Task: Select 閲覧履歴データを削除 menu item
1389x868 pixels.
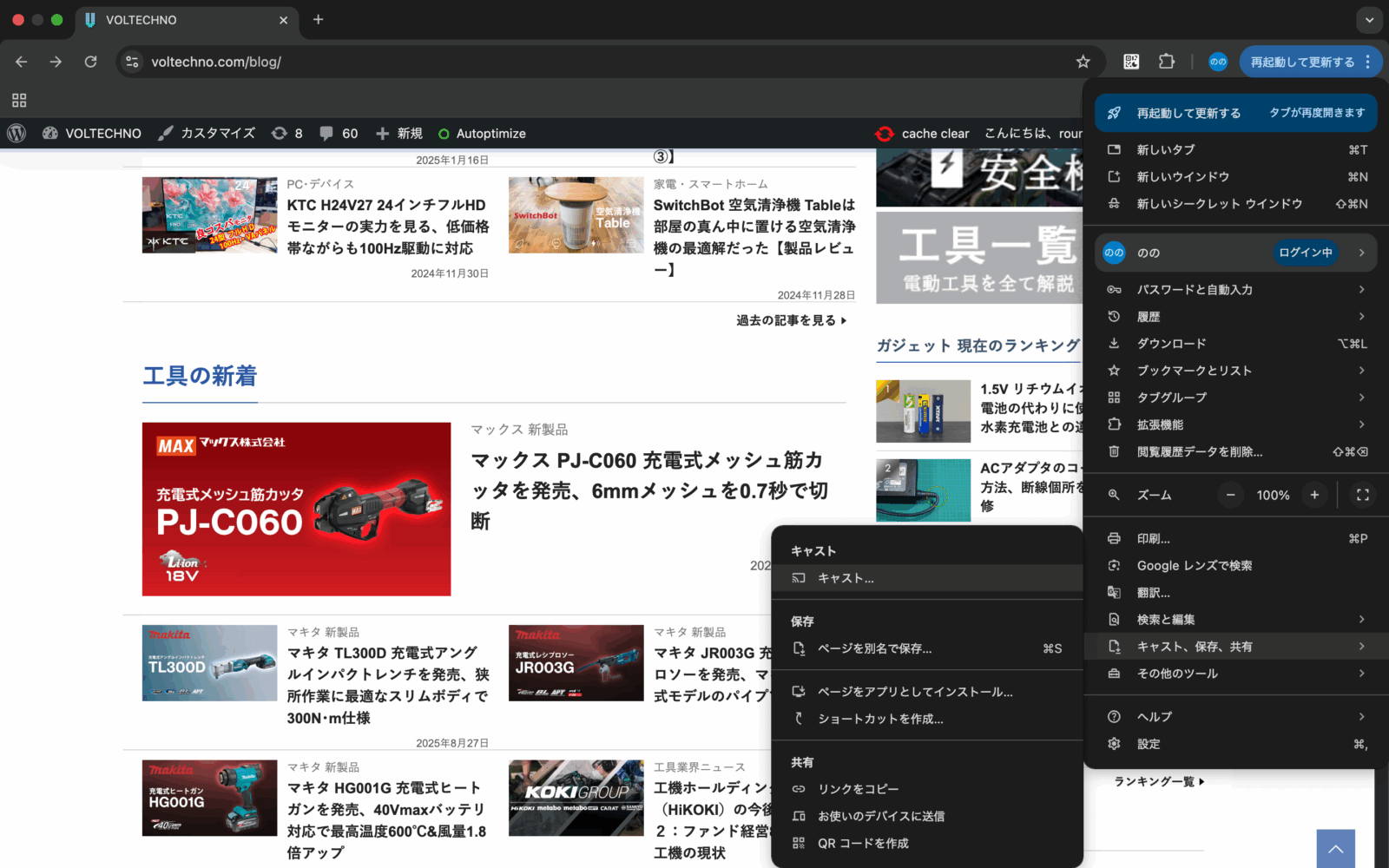Action: coord(1236,451)
